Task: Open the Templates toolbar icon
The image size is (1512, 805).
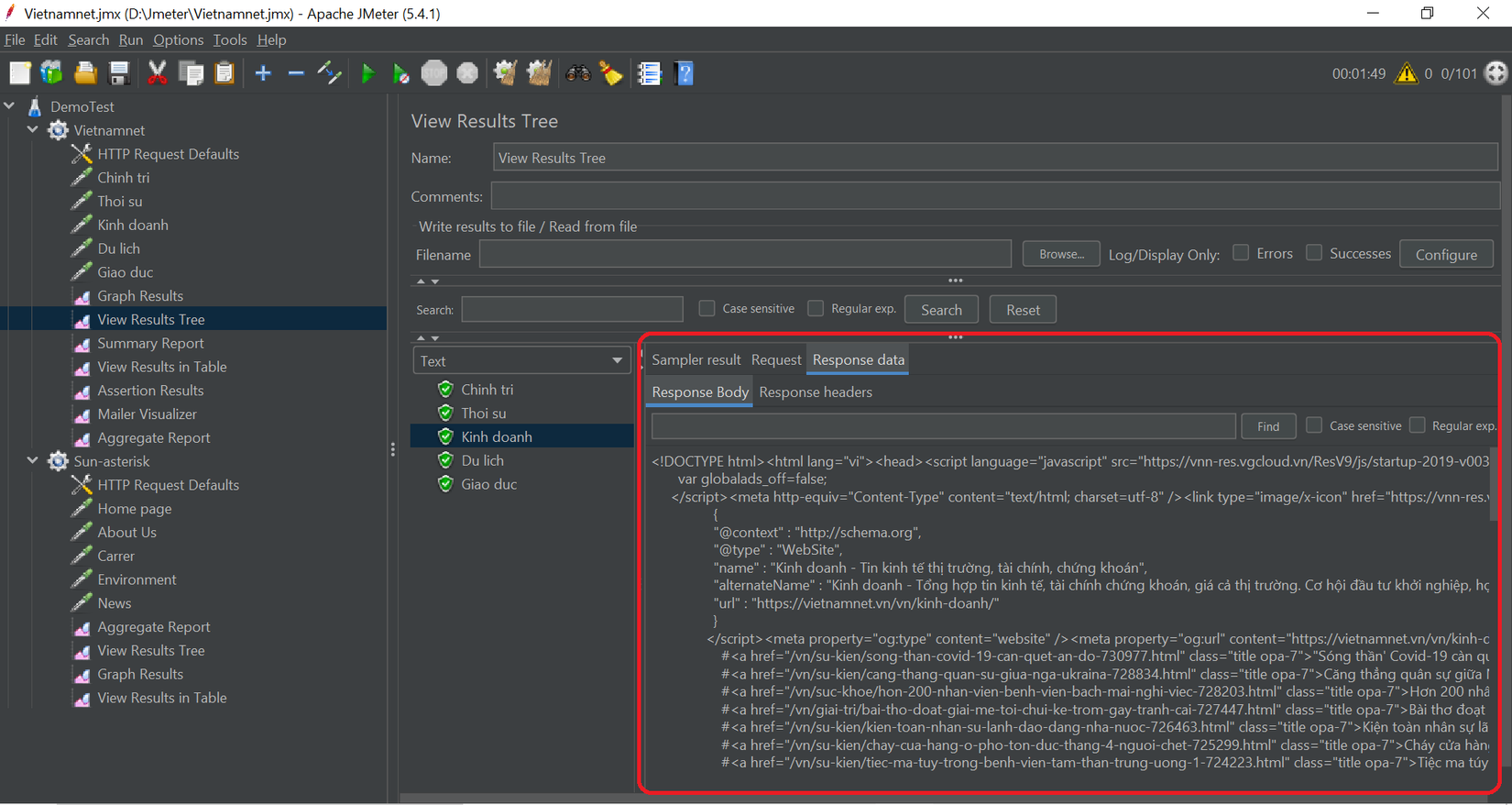Action: coord(52,73)
